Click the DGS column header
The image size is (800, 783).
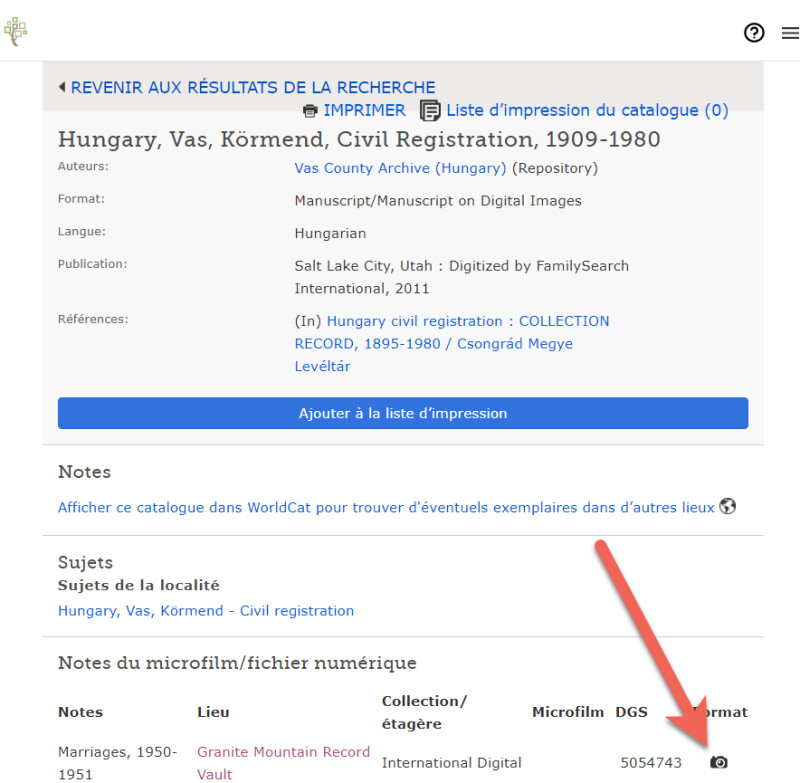(632, 712)
